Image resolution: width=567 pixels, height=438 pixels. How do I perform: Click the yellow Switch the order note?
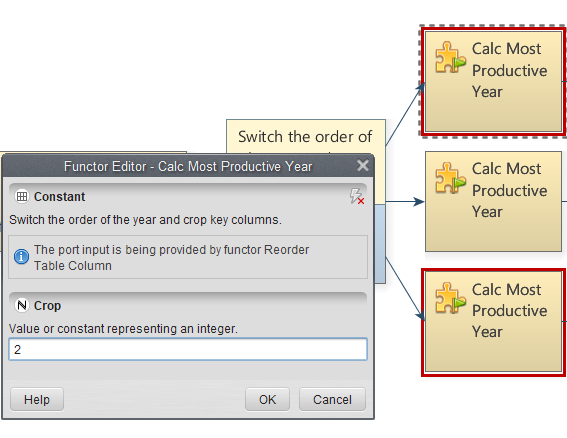(306, 137)
